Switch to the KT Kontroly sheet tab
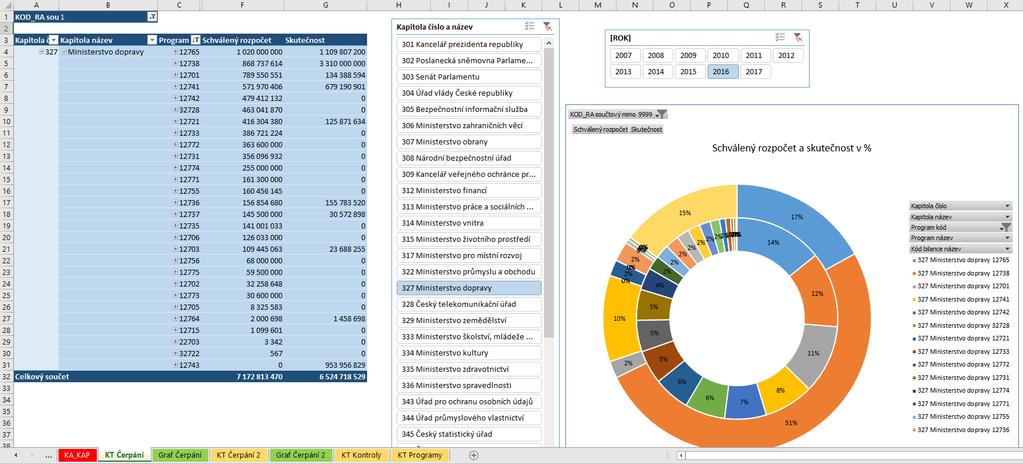The image size is (1023, 464). pos(361,455)
